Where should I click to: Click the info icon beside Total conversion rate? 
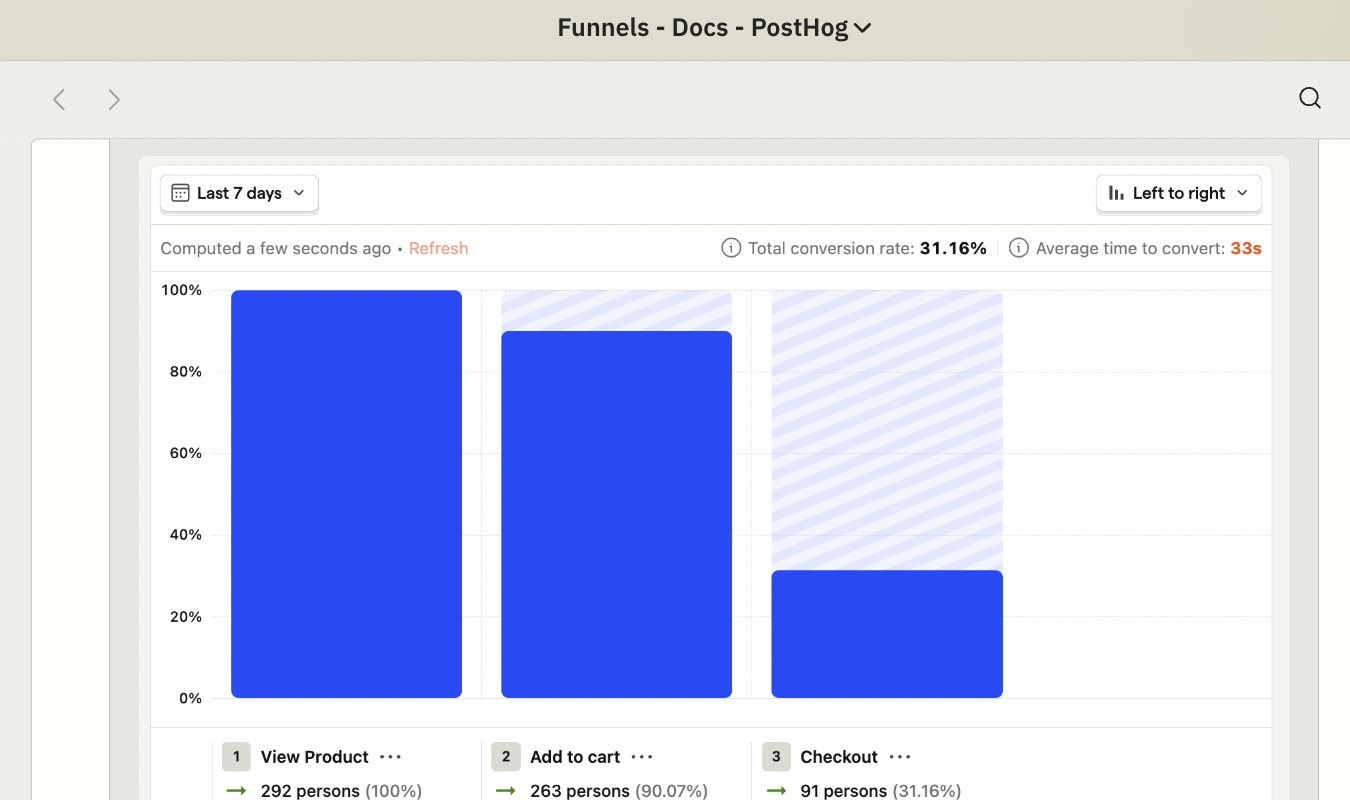729,248
